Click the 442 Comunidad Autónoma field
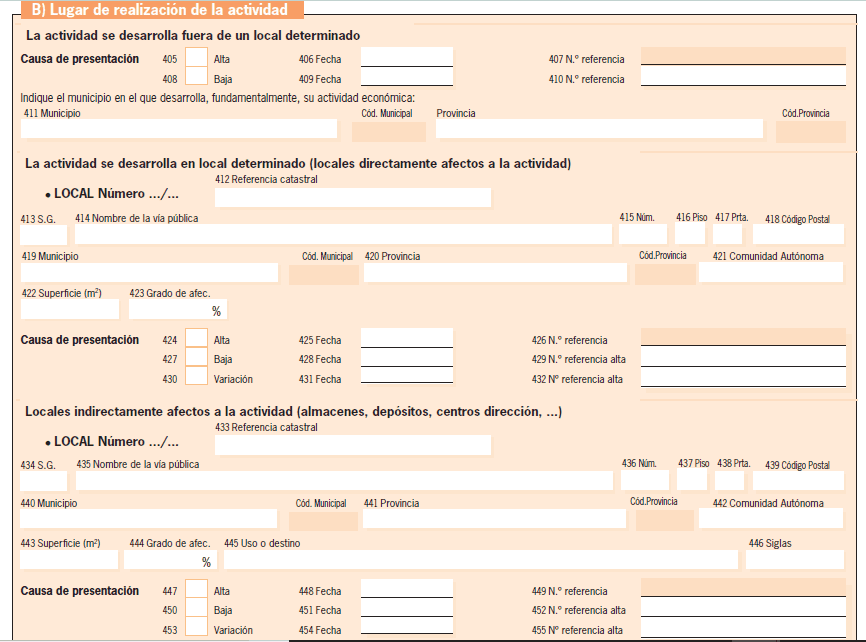The height and width of the screenshot is (642, 866). pyautogui.click(x=771, y=518)
